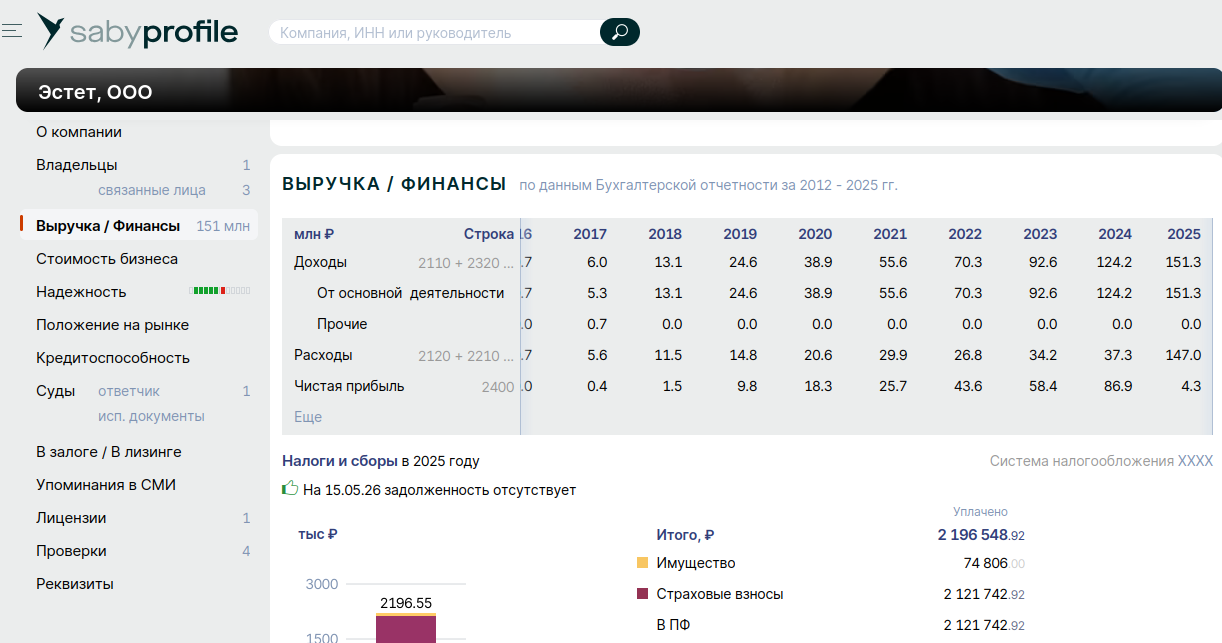Click the Имущество yellow legend swatch
Image resolution: width=1222 pixels, height=643 pixels.
[643, 563]
